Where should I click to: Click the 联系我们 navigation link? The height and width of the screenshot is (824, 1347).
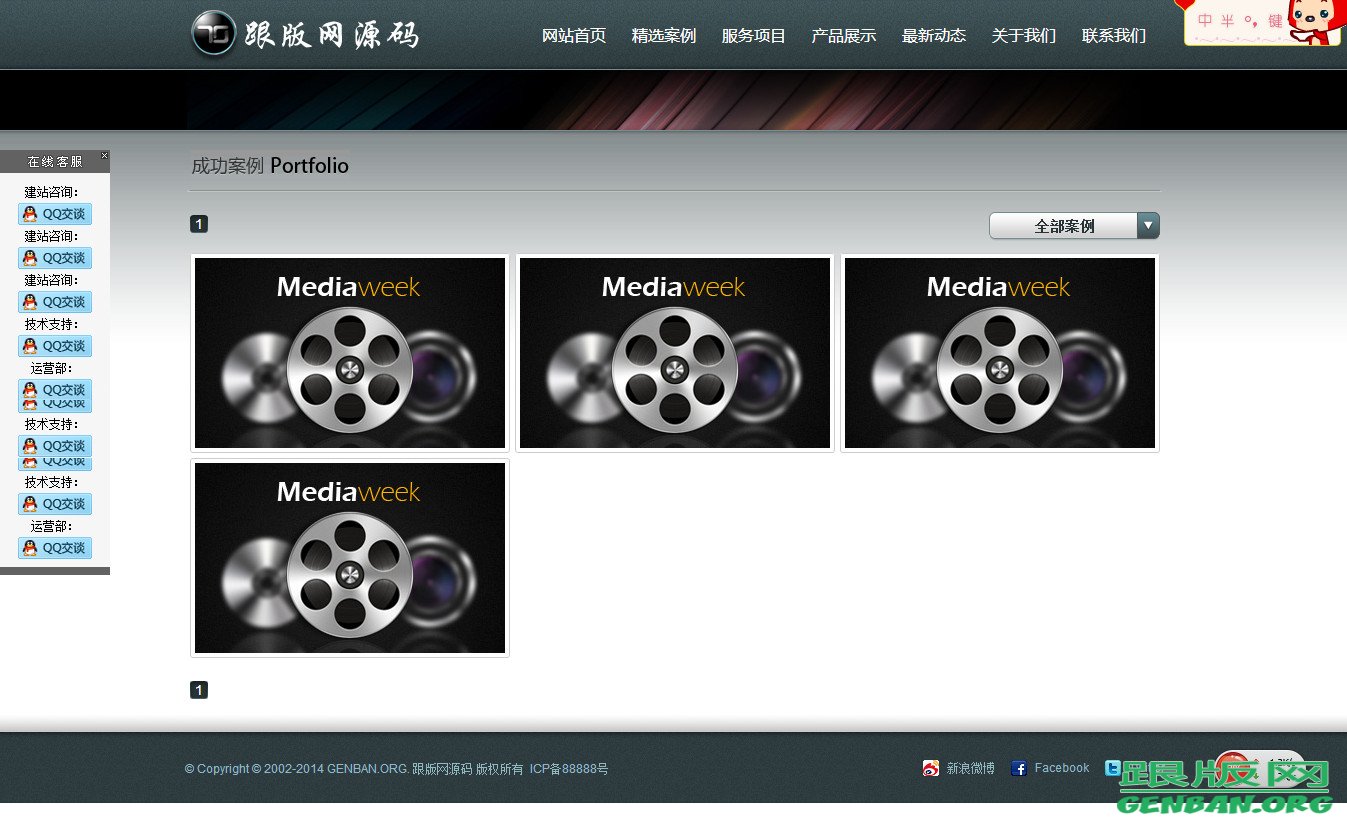click(1113, 36)
